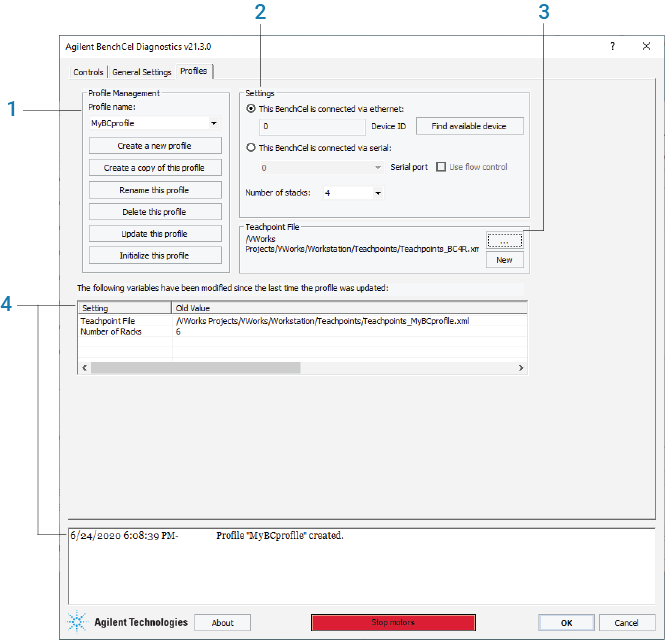This screenshot has width=669, height=640.
Task: Confirm with the OK button
Action: (567, 623)
